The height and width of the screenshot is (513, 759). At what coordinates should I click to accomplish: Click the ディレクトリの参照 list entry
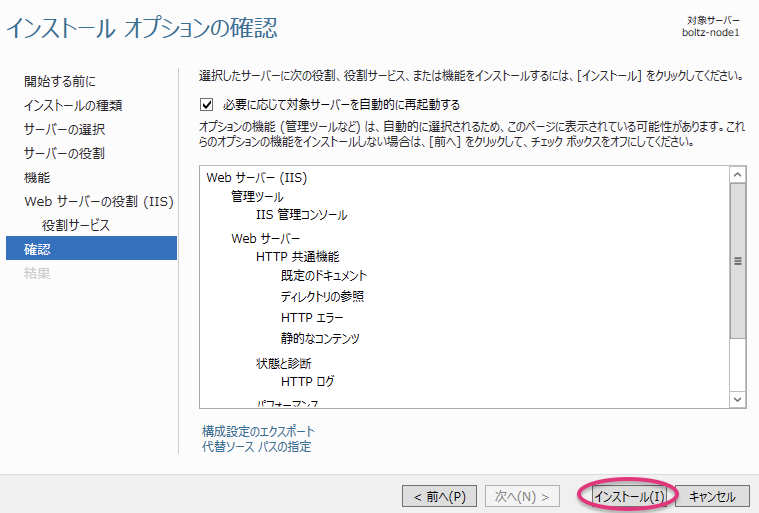coord(322,296)
